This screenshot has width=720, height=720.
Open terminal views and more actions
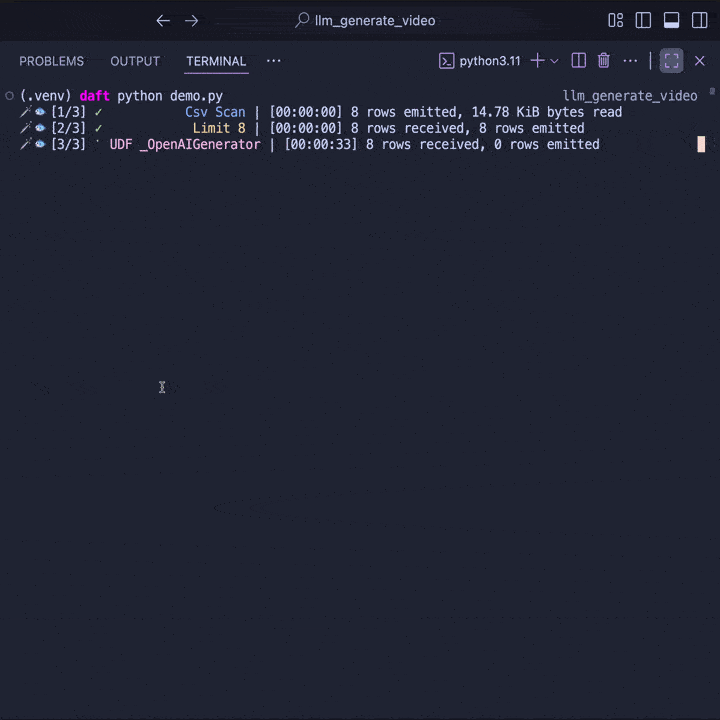coord(630,61)
